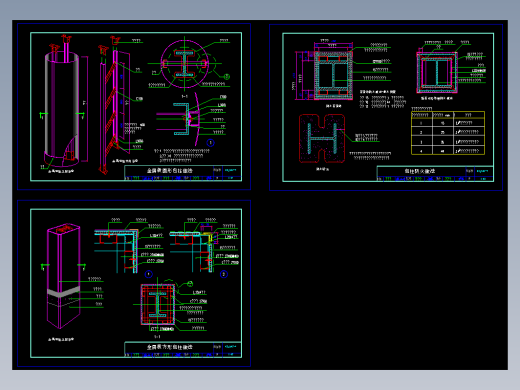Click the title block of the top-left sheet
Screen dimensions: 520x390
[x=183, y=173]
